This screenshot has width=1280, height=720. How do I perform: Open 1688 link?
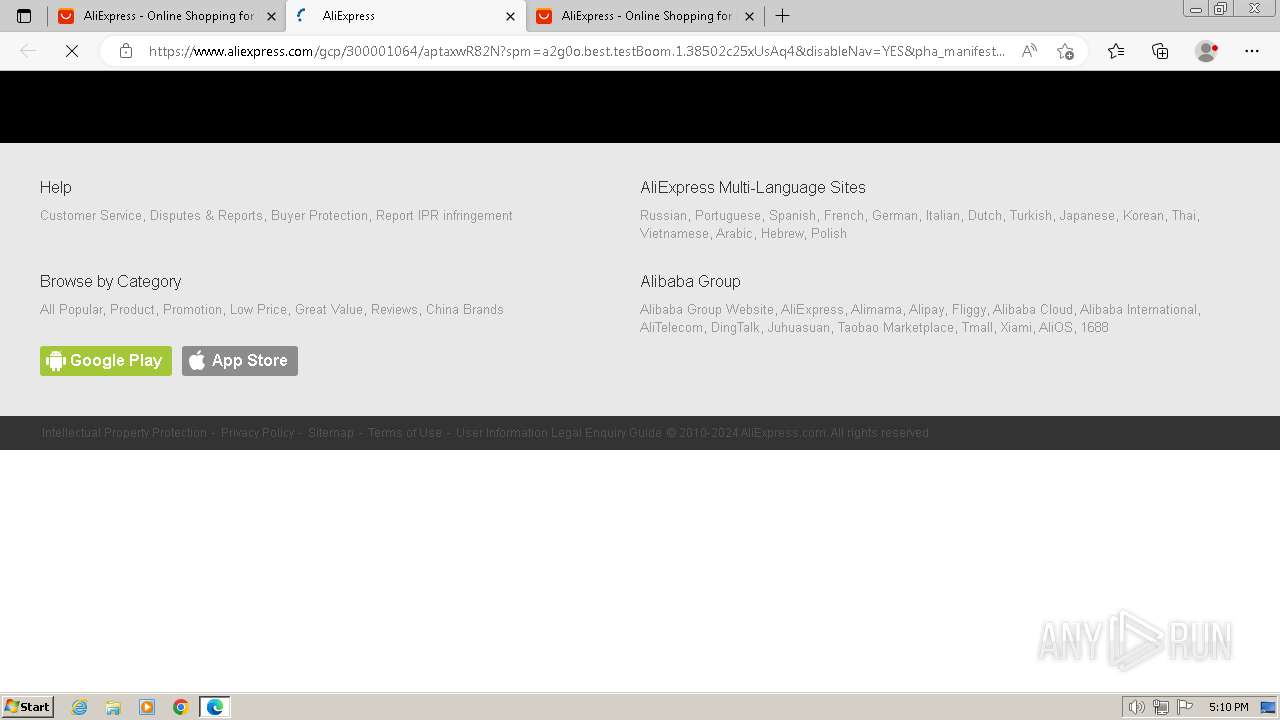tap(1094, 328)
